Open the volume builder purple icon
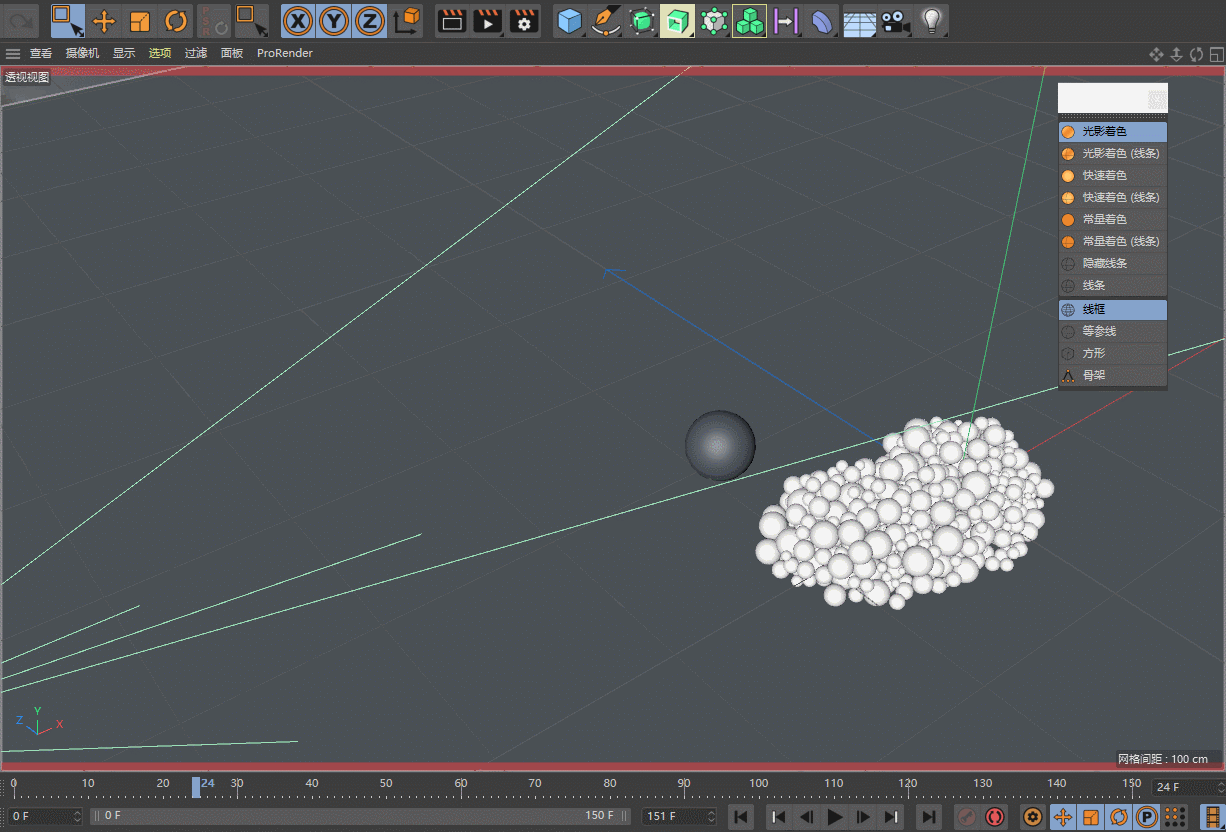Screen dimensions: 1226x832 (786, 20)
